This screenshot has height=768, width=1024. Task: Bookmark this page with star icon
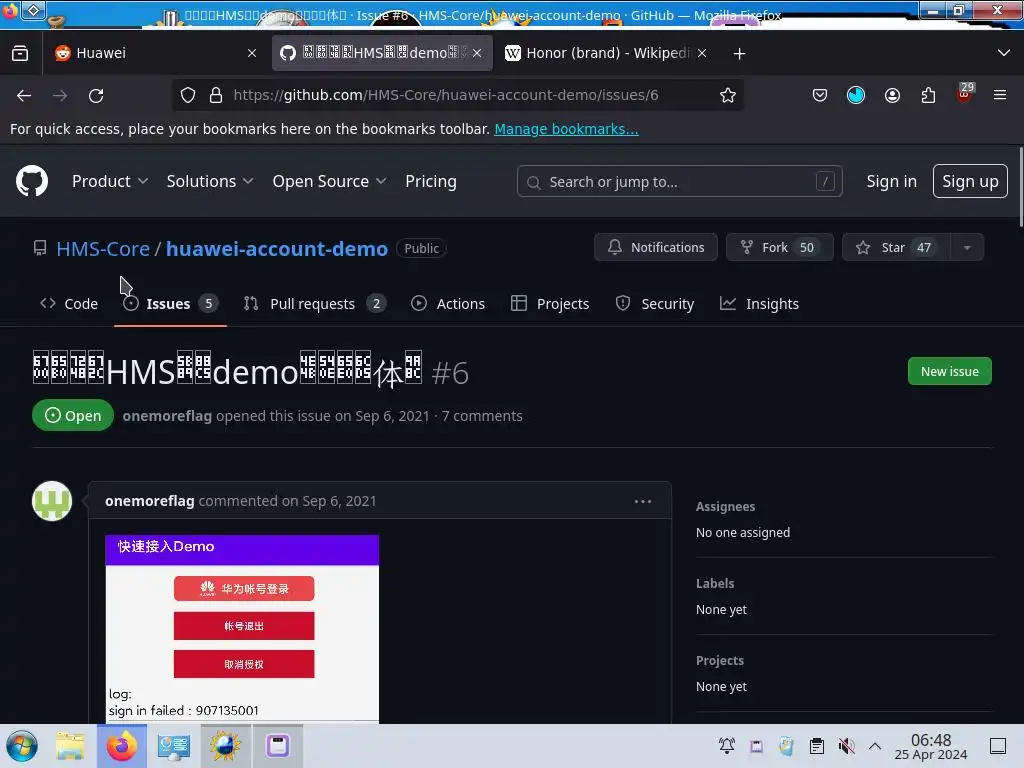point(728,95)
